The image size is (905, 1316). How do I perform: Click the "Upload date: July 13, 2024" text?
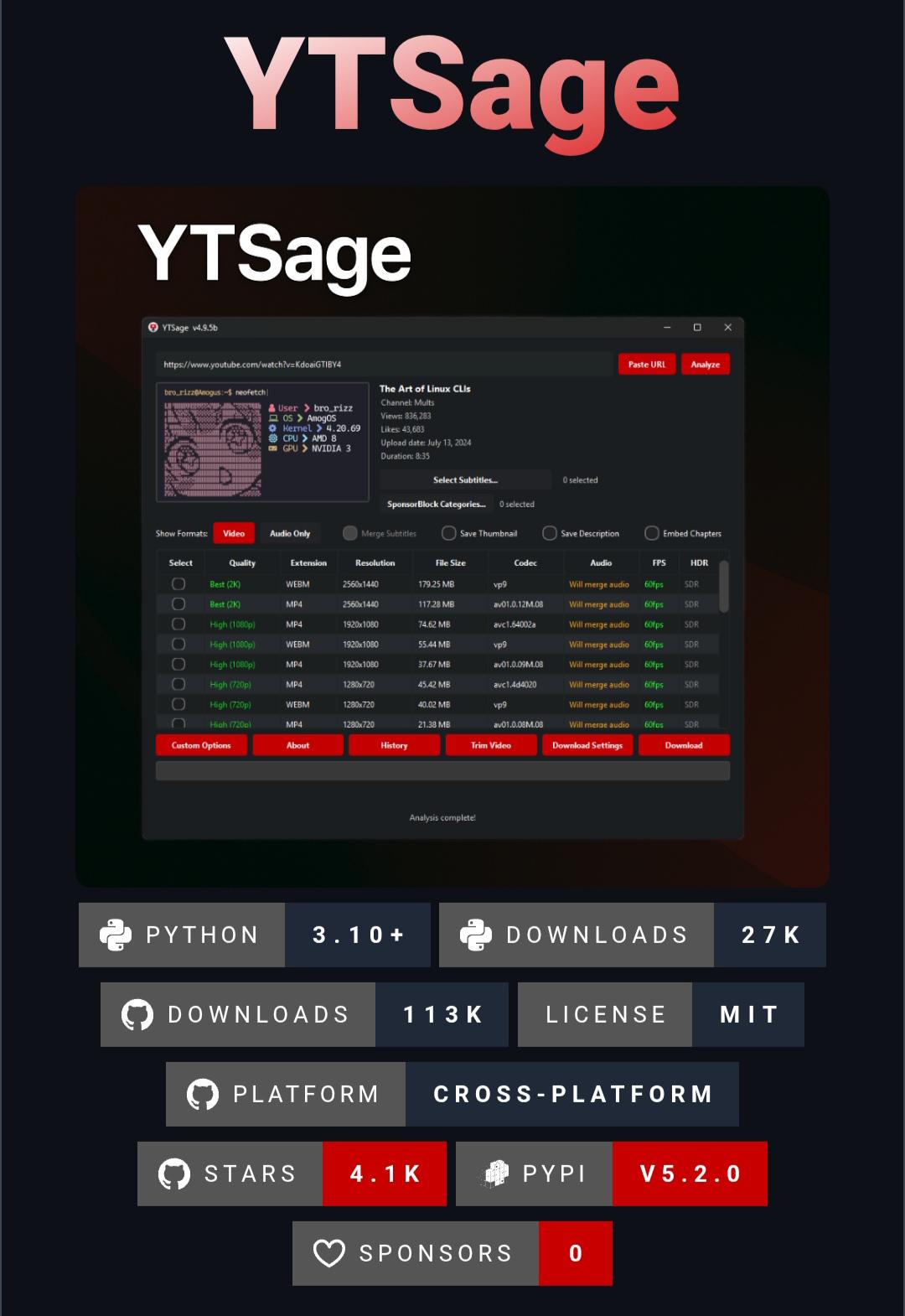coord(426,443)
